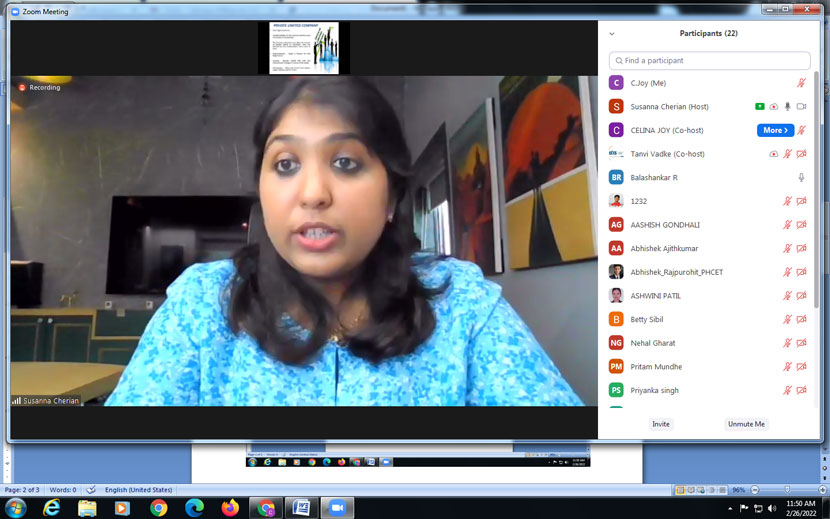Click Susanna Cherian's video camera icon
Image resolution: width=830 pixels, height=519 pixels.
point(801,106)
